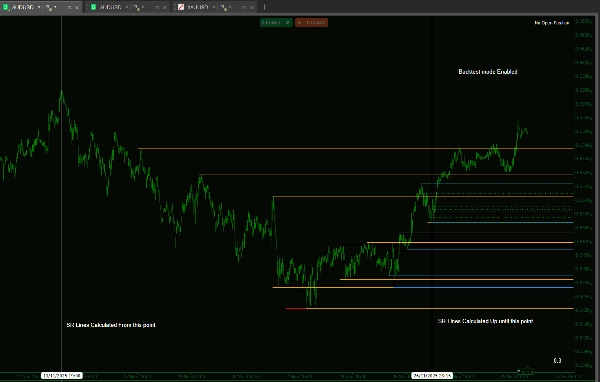
Task: Expand the linking options arrow in the inactive AUDUSD tab
Action: tap(143, 7)
